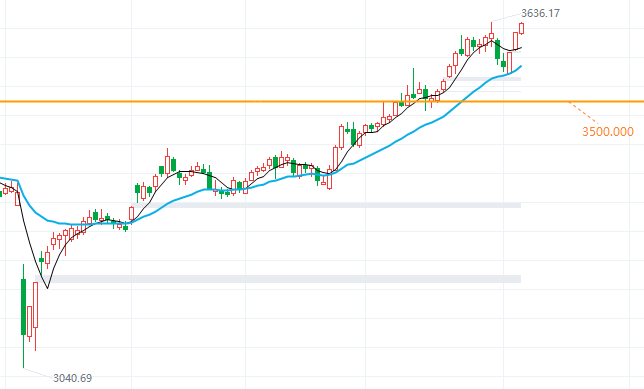644x389 pixels.
Task: Select the gray leader line to 3040.69
Action: click(38, 372)
